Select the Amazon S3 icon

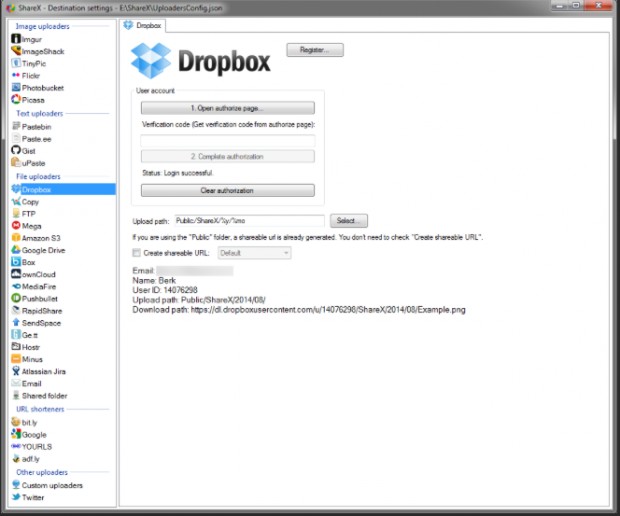(16, 238)
